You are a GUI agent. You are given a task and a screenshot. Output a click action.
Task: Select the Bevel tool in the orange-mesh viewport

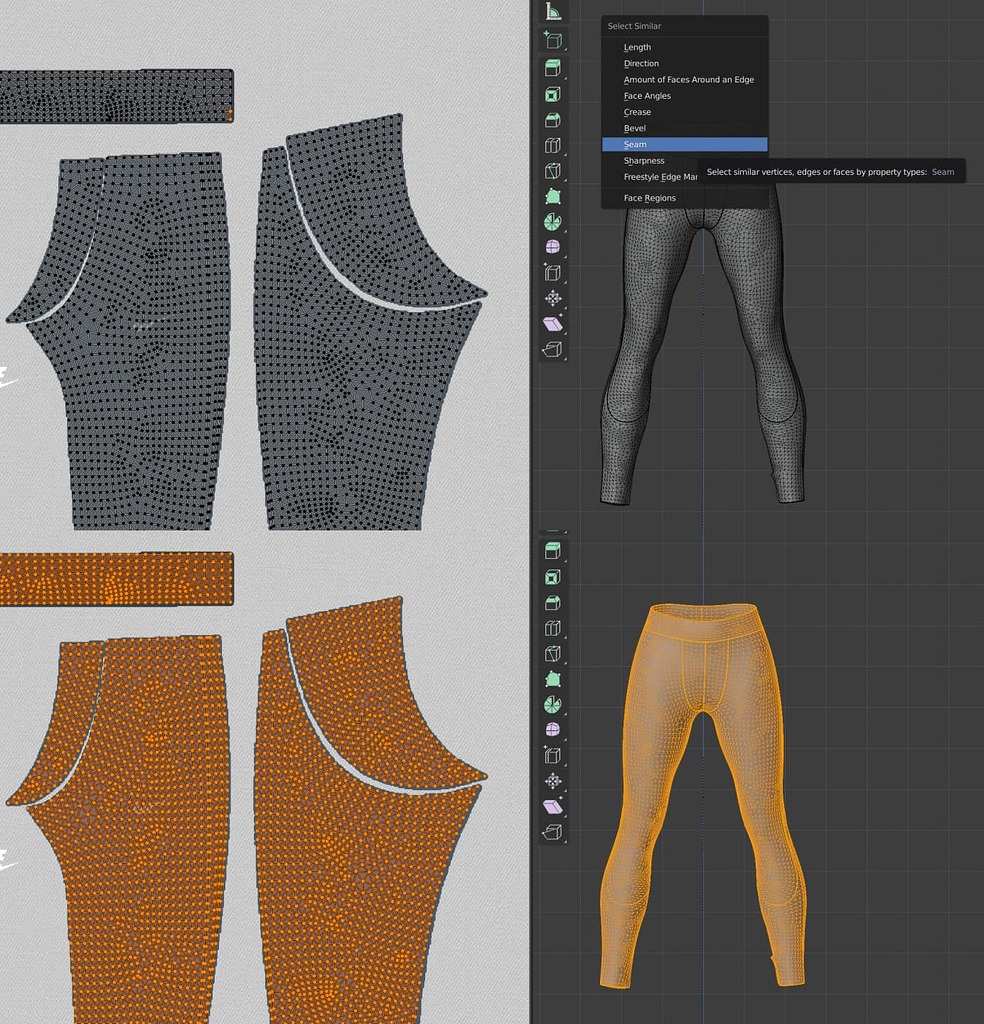pos(553,603)
